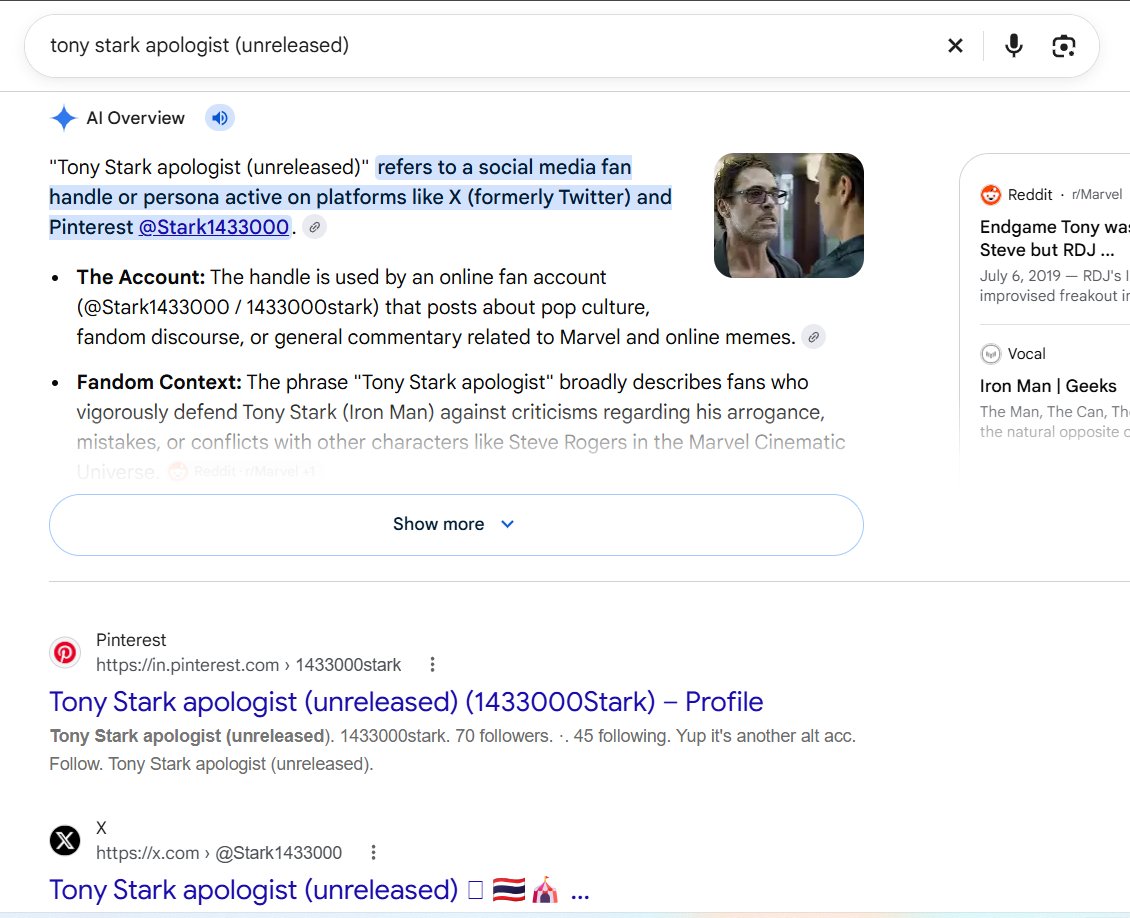Click the Pinterest favicon
Viewport: 1130px width, 918px height.
65,652
